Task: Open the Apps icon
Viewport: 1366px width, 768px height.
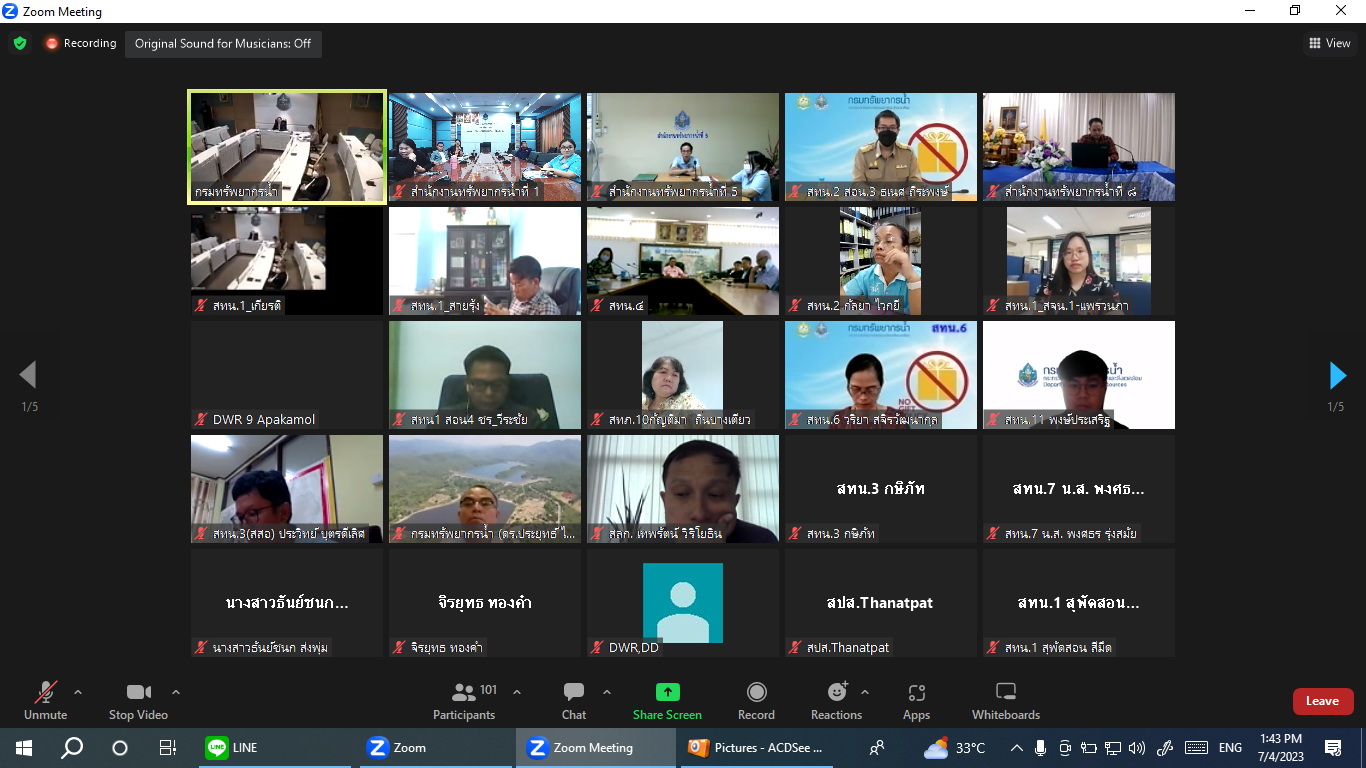Action: point(916,692)
